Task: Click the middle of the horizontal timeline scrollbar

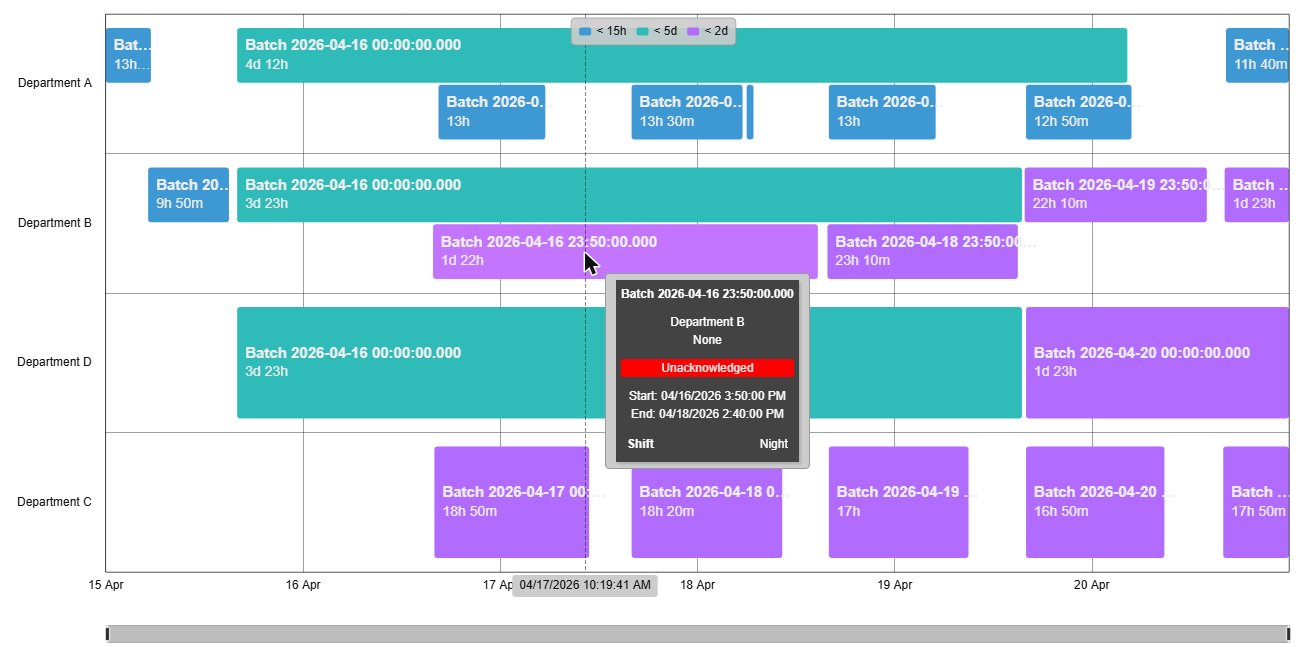Action: (698, 634)
